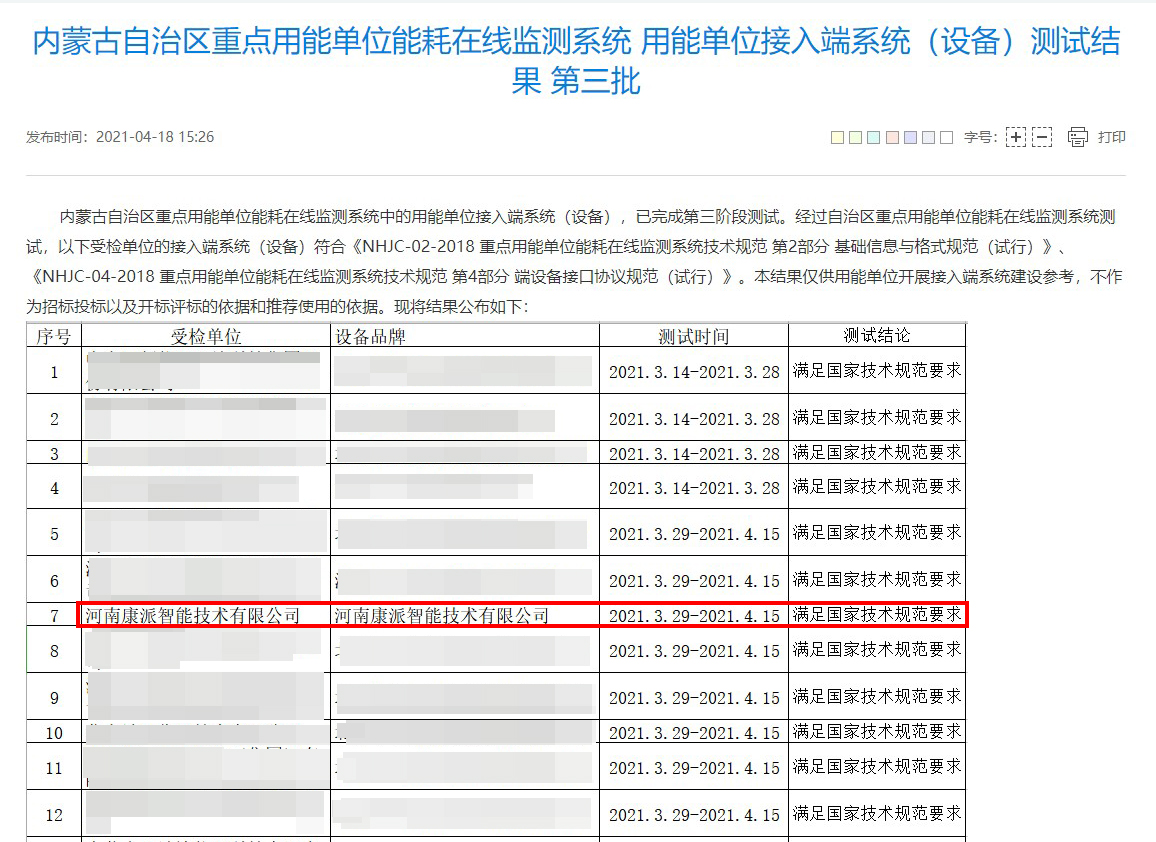Viewport: 1156px width, 842px height.
Task: Select the white background swatch
Action: pyautogui.click(x=946, y=137)
